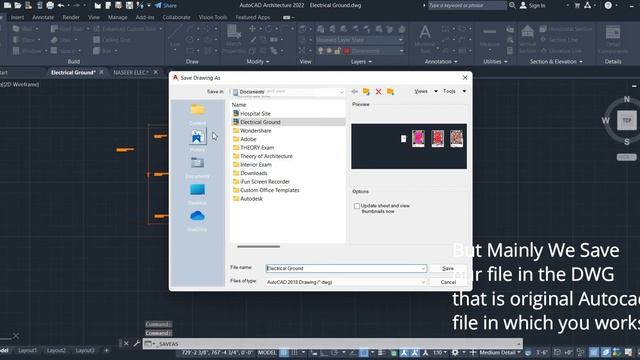Click the yellow folder icon in places sidebar

coord(197,110)
